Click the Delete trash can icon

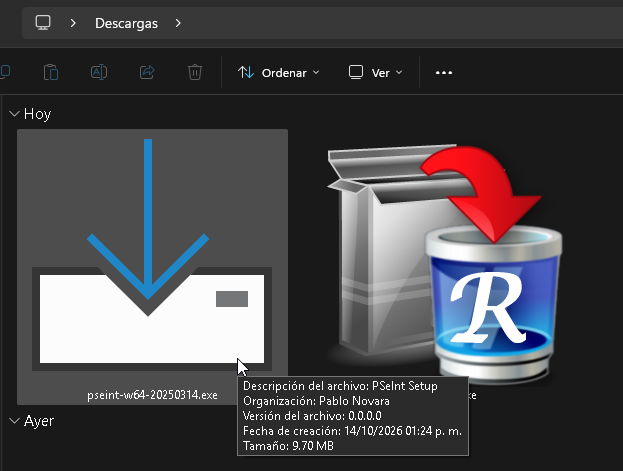point(195,72)
